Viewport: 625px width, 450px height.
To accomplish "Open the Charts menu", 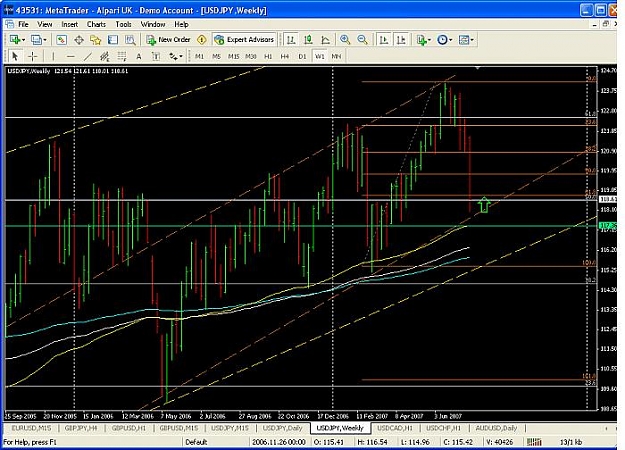I will (x=96, y=24).
